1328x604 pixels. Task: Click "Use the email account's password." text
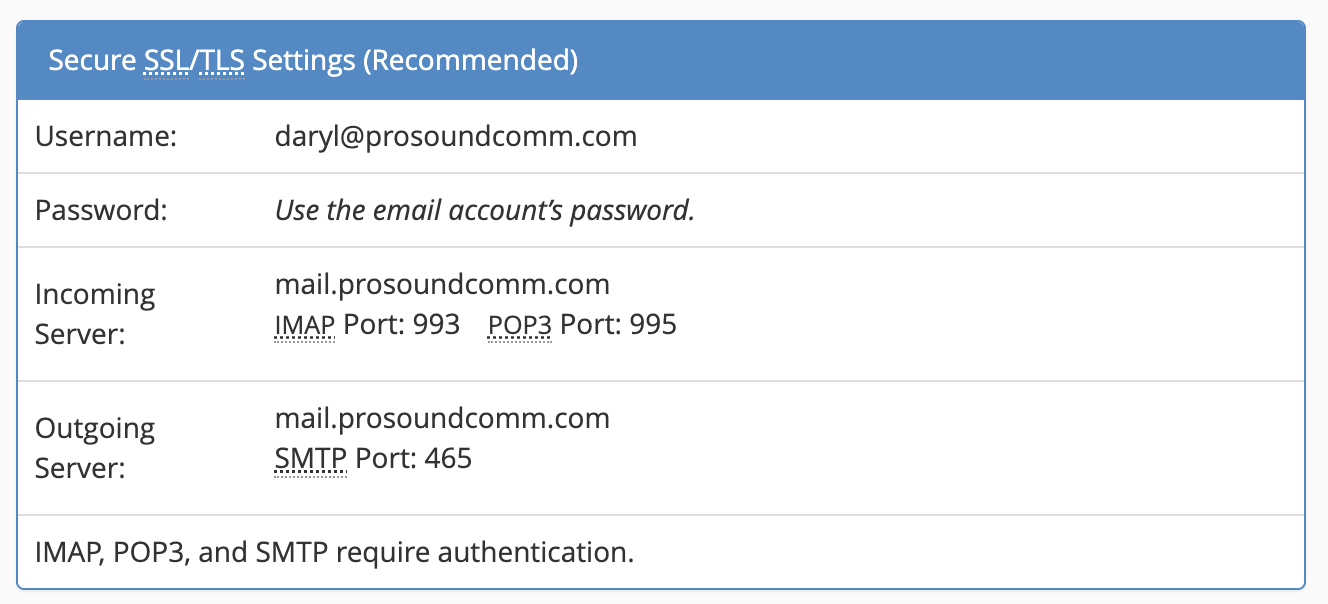(x=484, y=211)
